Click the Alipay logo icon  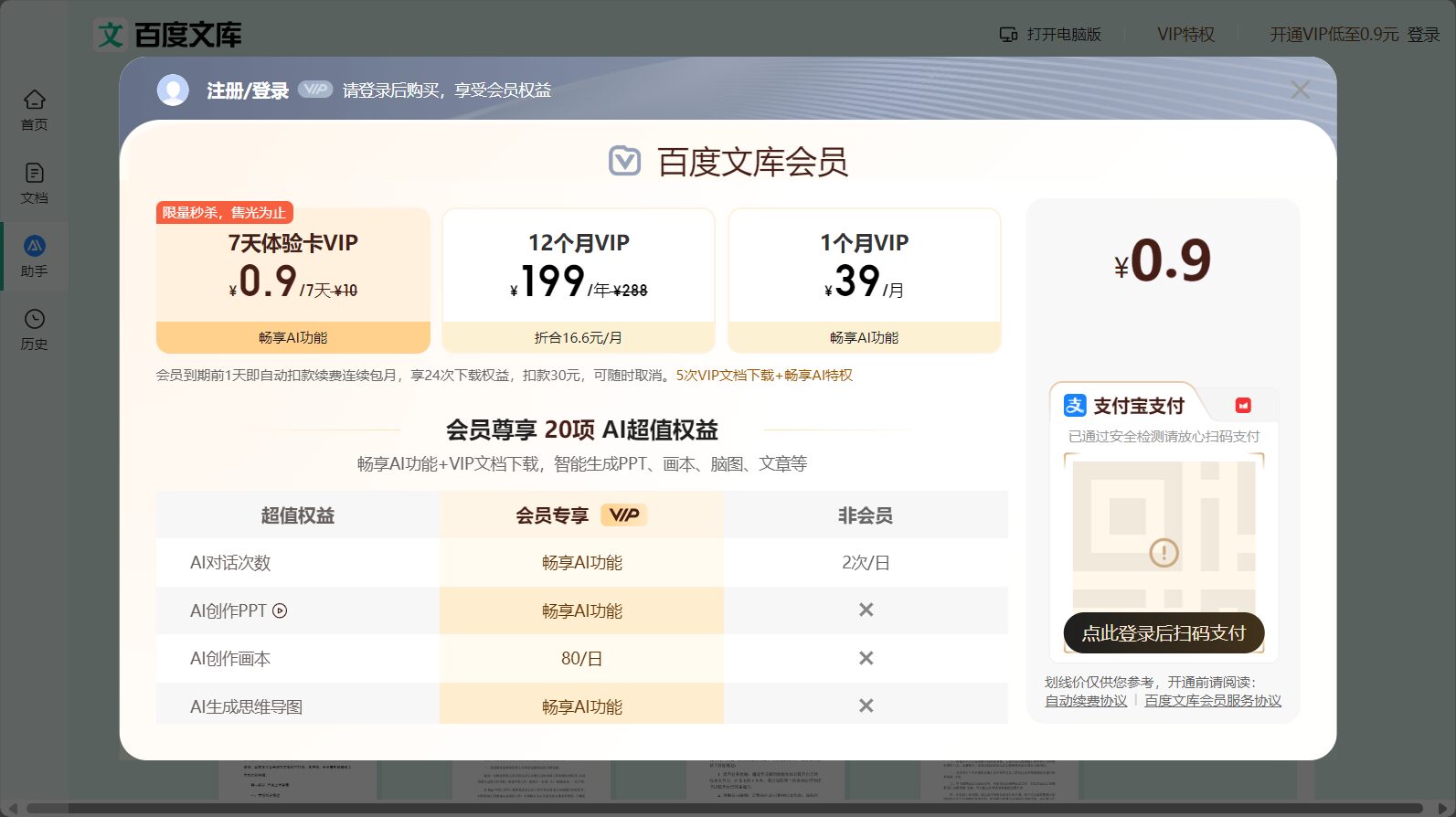1075,405
